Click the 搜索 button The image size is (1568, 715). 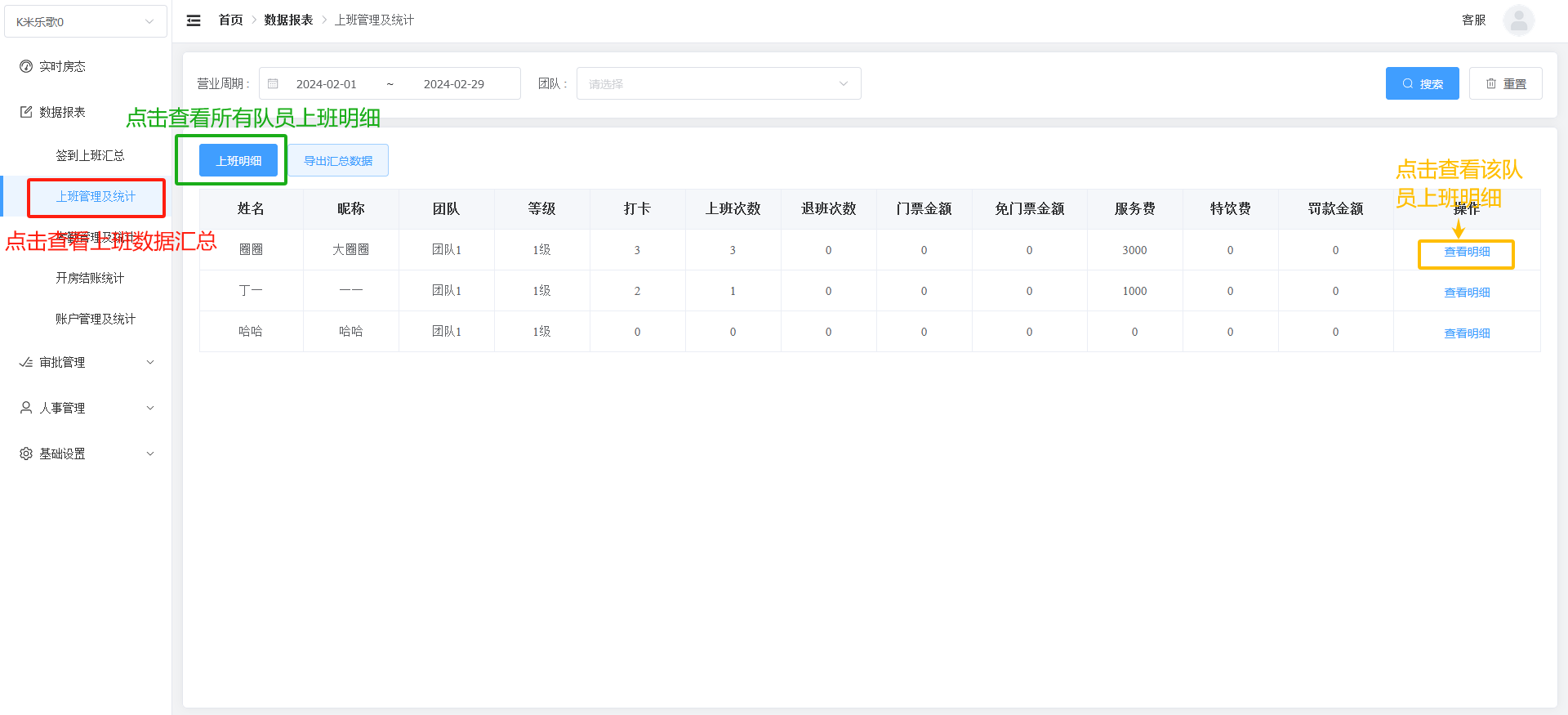click(x=1422, y=83)
